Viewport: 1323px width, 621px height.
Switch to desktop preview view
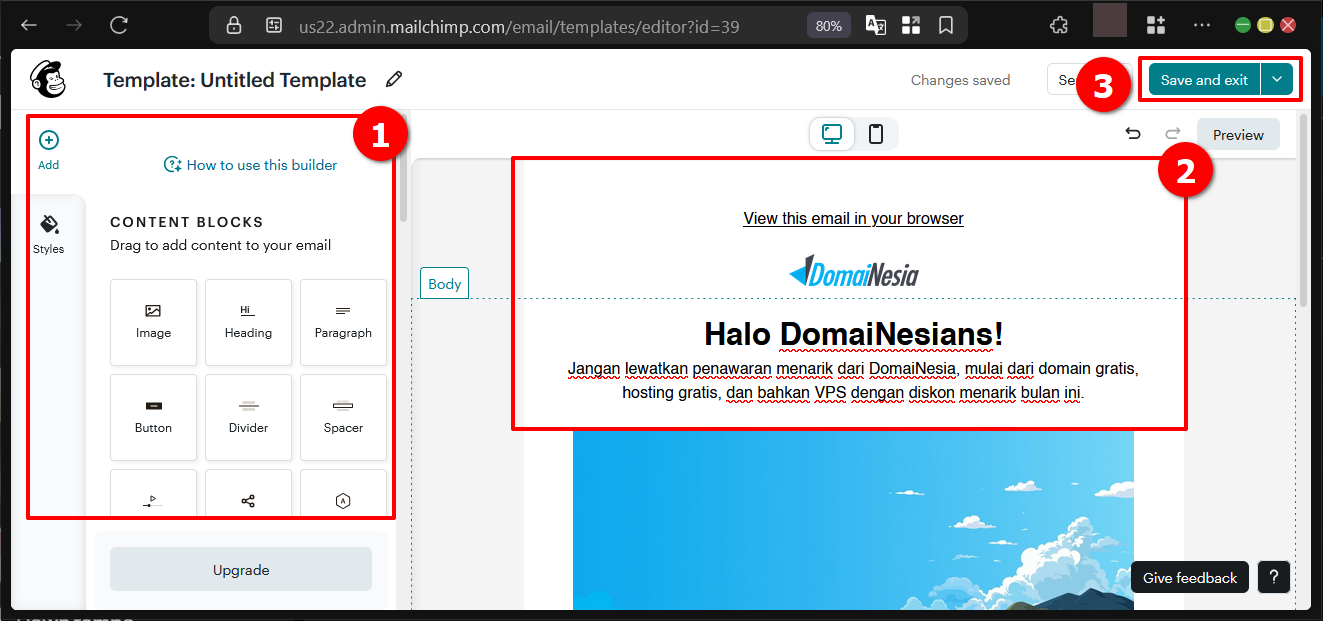point(831,133)
